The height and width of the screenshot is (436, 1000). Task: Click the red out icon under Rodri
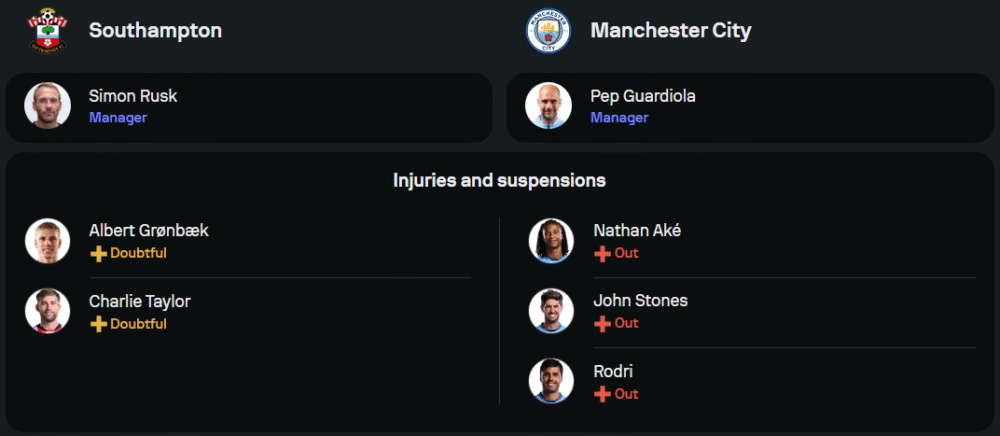(x=602, y=394)
